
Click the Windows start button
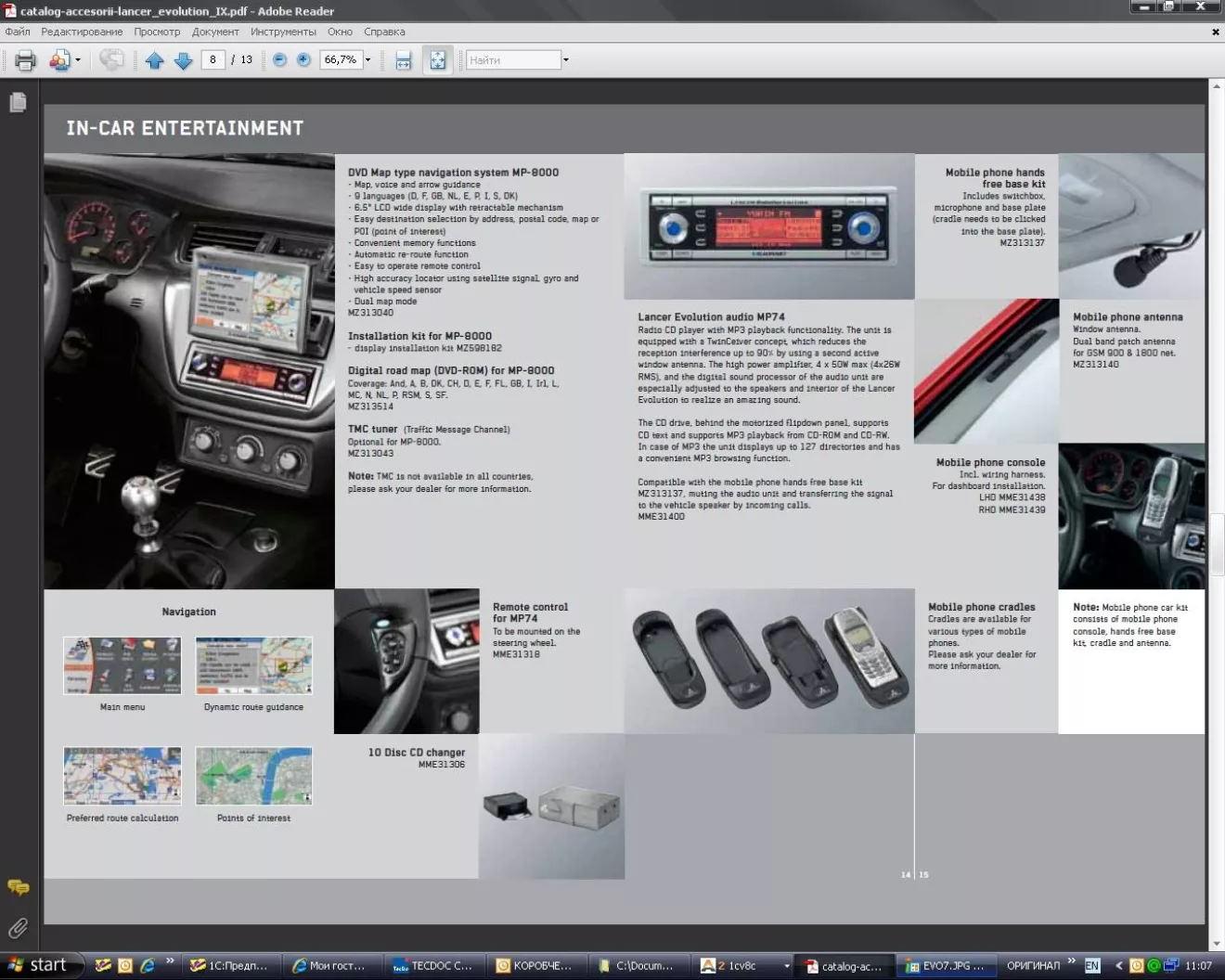[39, 965]
